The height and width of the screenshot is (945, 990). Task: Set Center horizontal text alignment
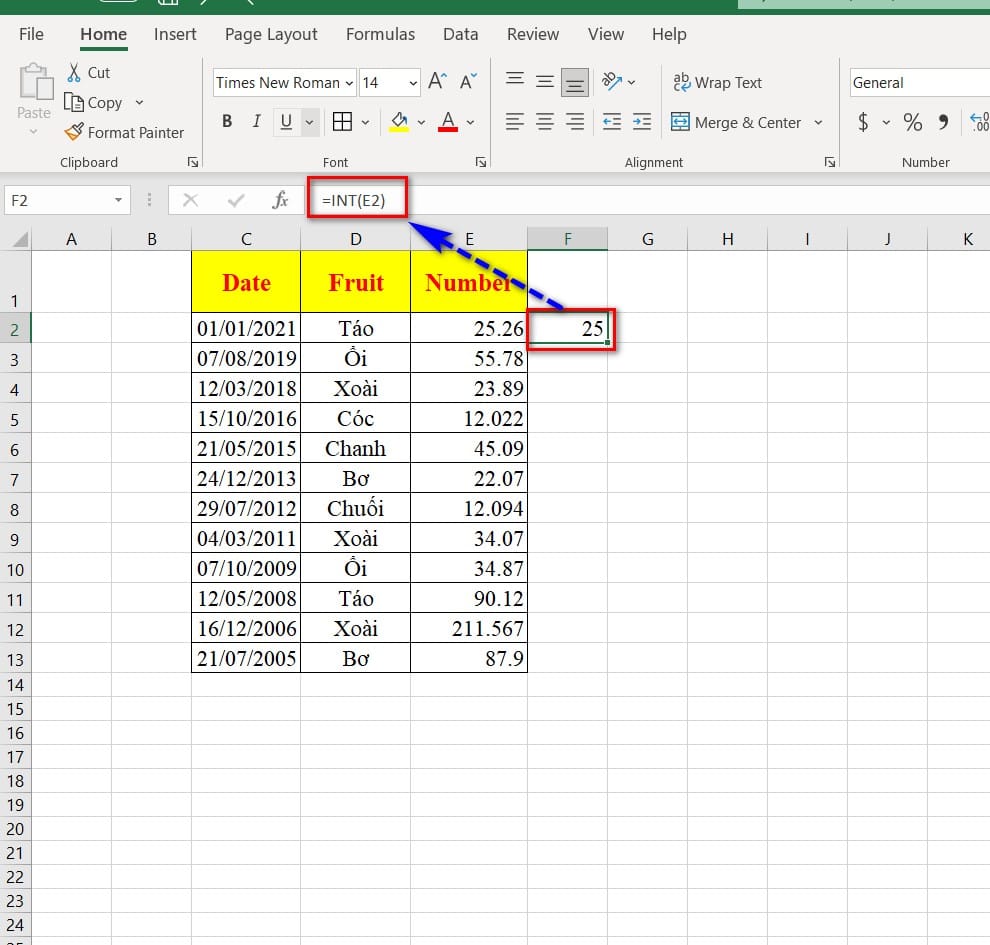coord(545,121)
